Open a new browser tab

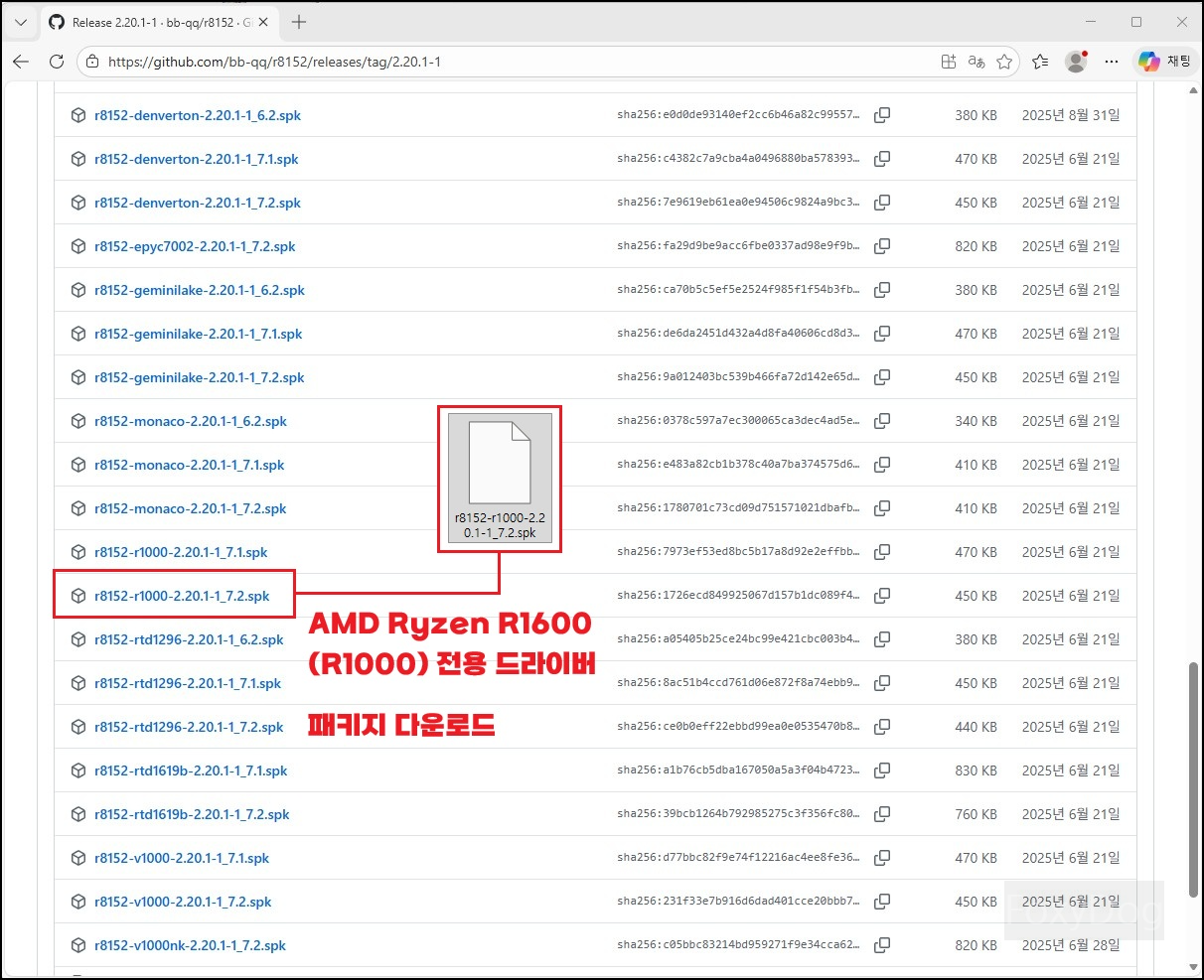[299, 22]
